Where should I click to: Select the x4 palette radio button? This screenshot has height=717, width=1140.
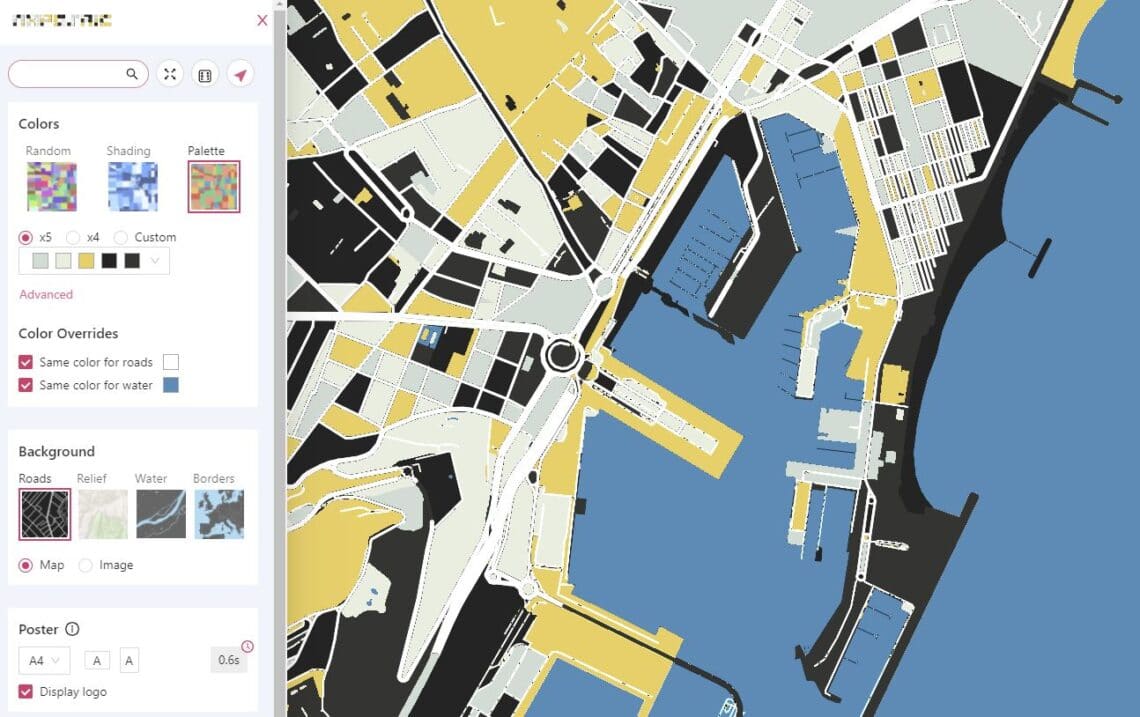72,237
